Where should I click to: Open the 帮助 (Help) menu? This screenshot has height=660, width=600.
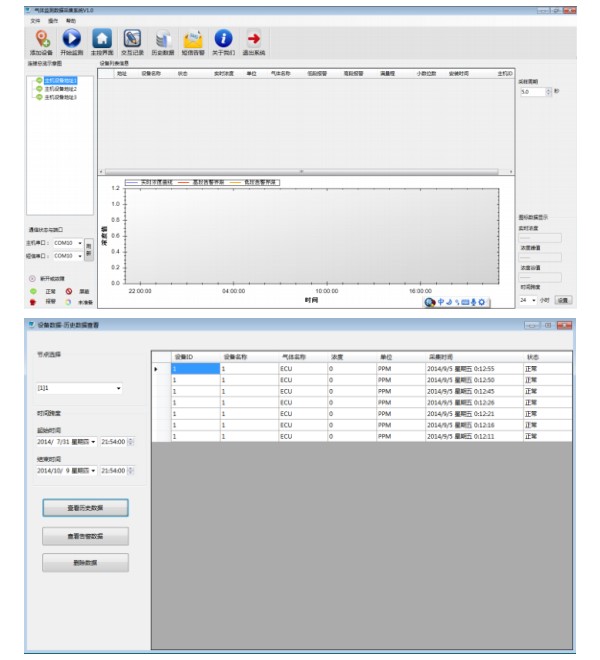tap(69, 20)
